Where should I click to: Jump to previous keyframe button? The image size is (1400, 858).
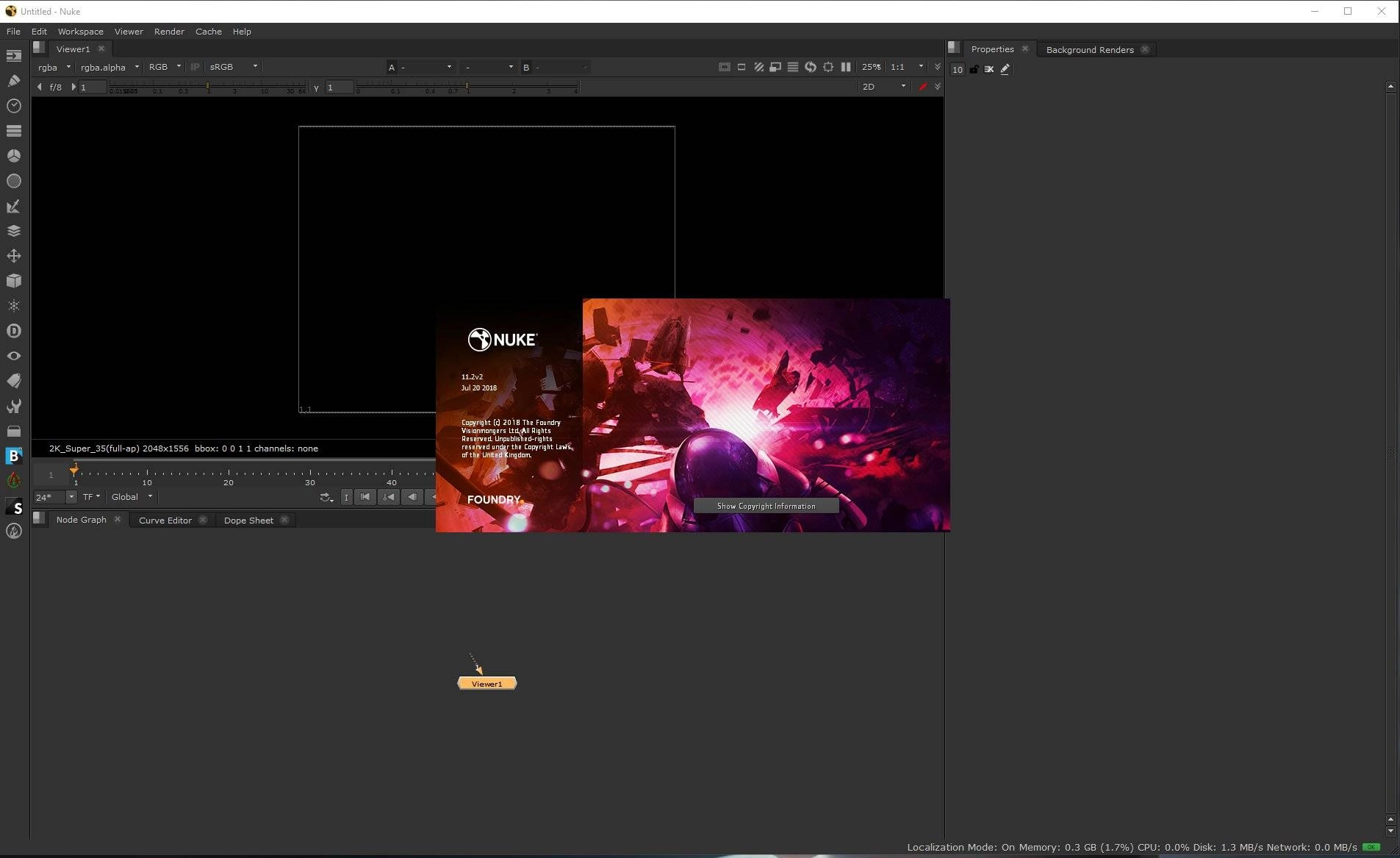point(389,497)
